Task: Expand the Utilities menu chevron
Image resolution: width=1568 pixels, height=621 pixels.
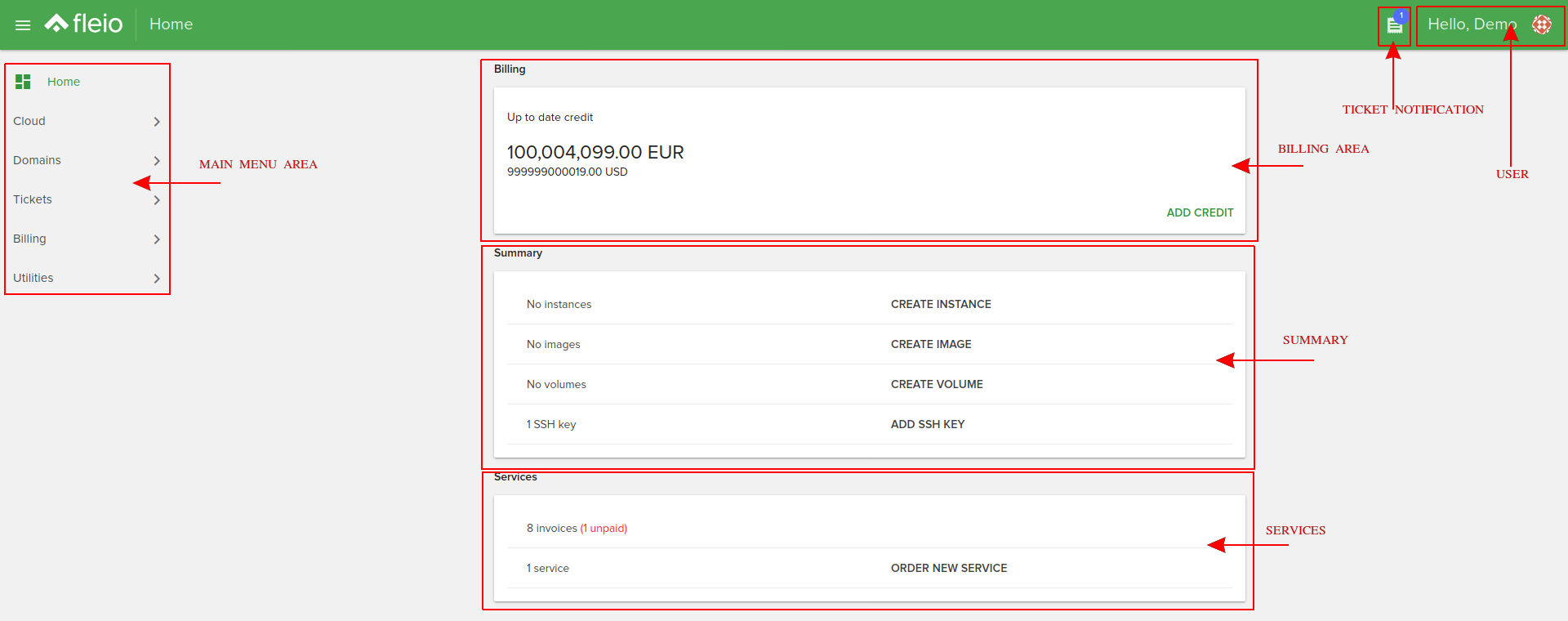Action: (157, 279)
